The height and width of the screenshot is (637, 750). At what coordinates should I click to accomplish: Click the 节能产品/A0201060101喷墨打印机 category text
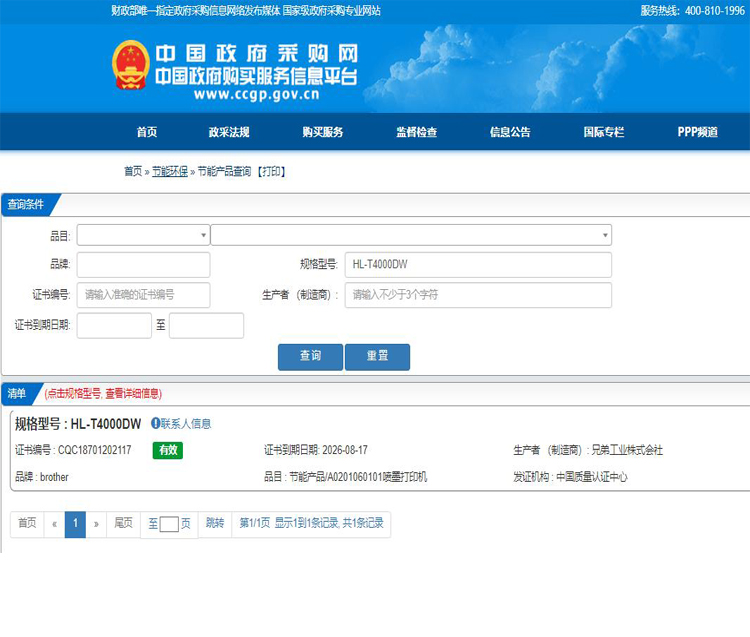[x=358, y=477]
